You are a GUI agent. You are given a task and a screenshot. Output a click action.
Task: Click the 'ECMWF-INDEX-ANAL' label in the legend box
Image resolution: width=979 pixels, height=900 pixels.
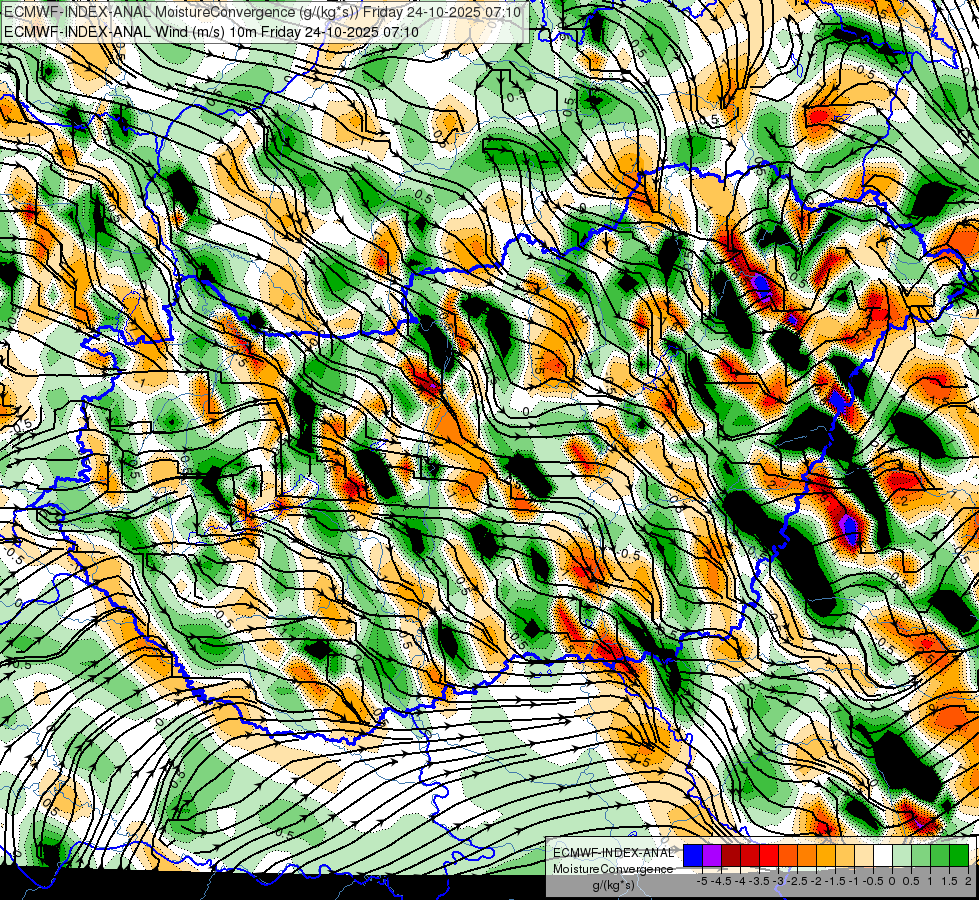click(x=614, y=853)
